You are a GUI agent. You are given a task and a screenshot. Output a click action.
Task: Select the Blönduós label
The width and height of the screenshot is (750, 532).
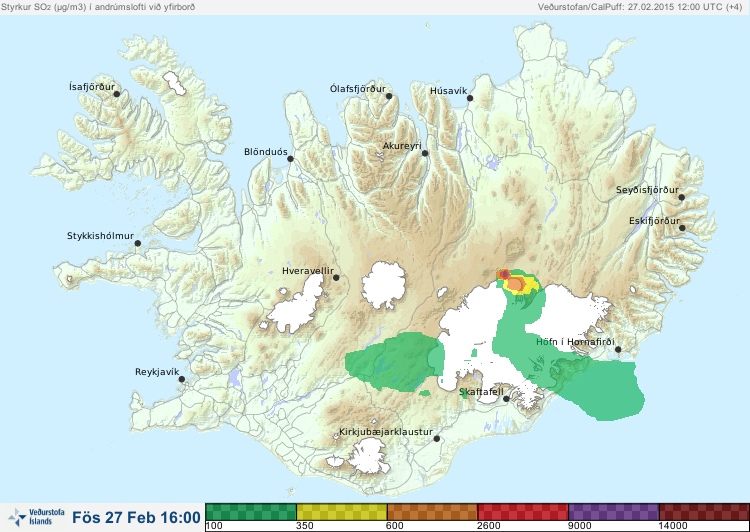coord(265,152)
